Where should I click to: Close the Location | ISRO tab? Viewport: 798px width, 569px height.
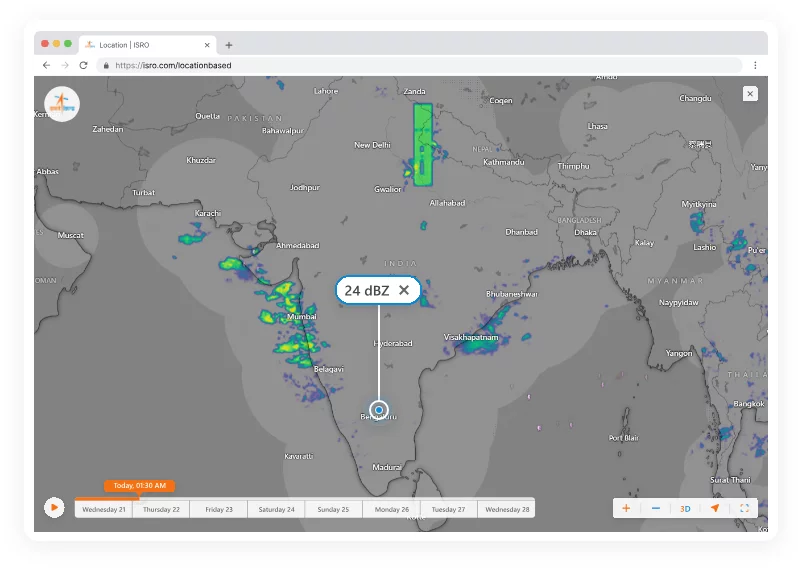pos(207,45)
